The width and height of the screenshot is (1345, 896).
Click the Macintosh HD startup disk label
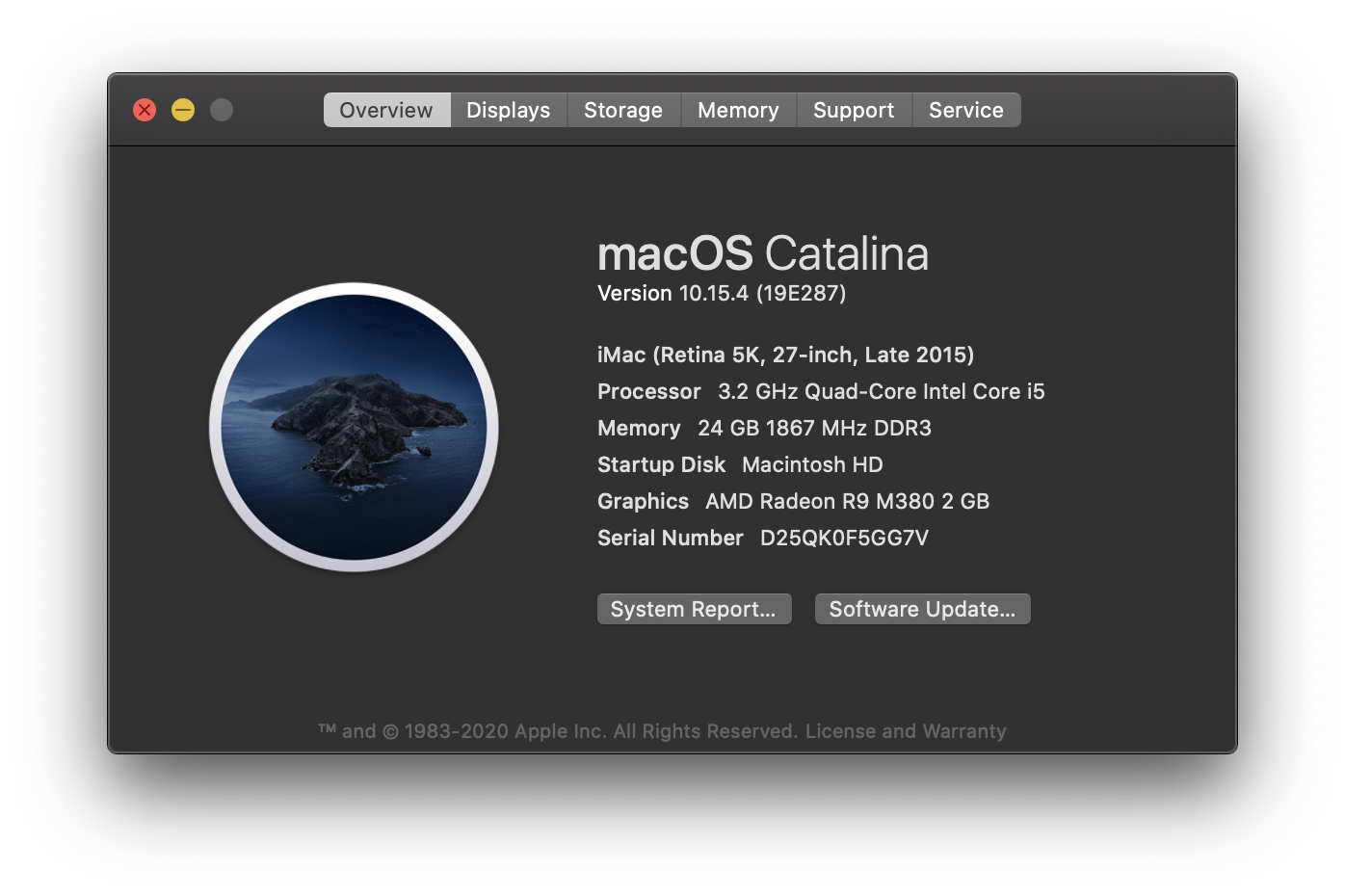[812, 464]
